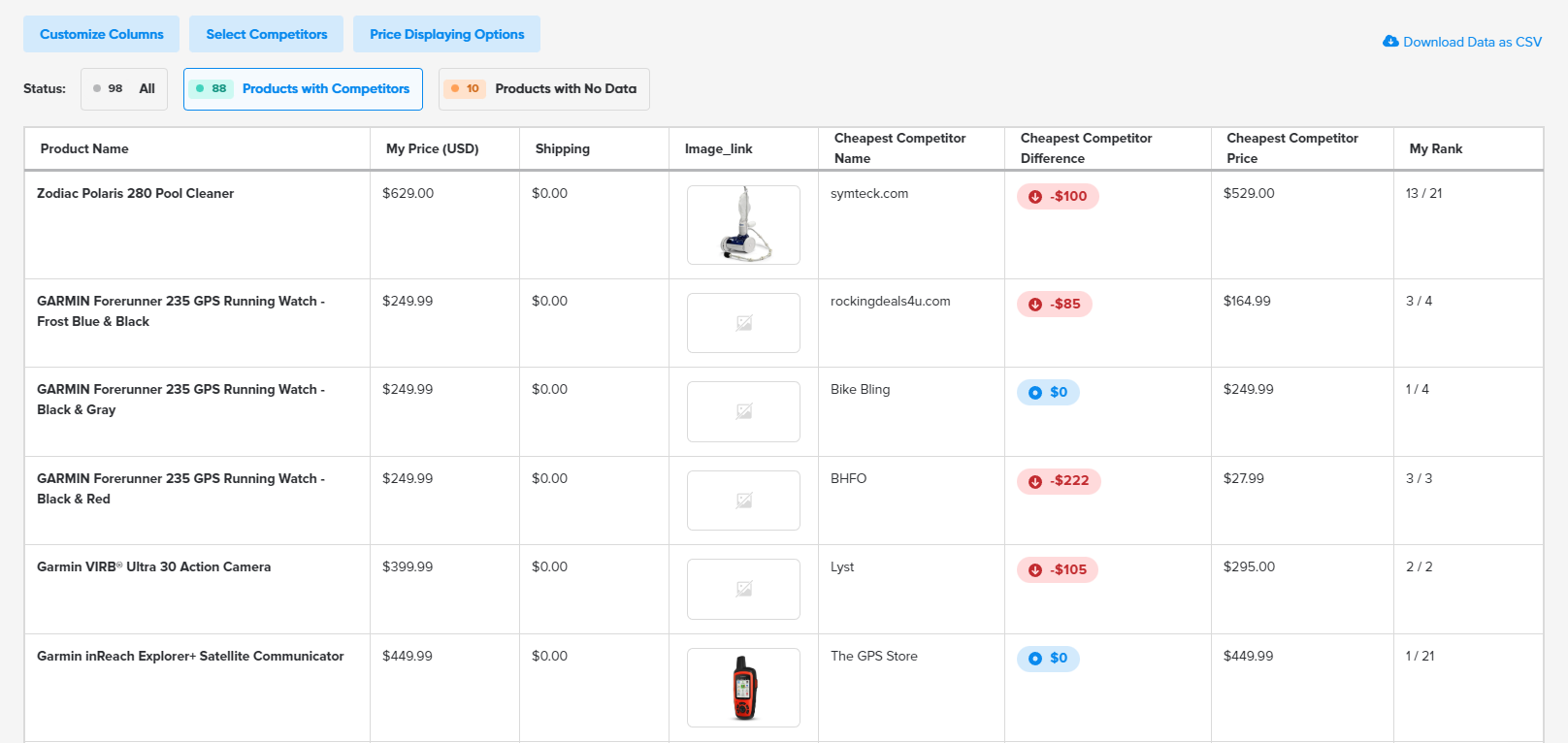This screenshot has width=1568, height=743.
Task: Click red arrow icon in -$105 badge
Action: (1035, 570)
